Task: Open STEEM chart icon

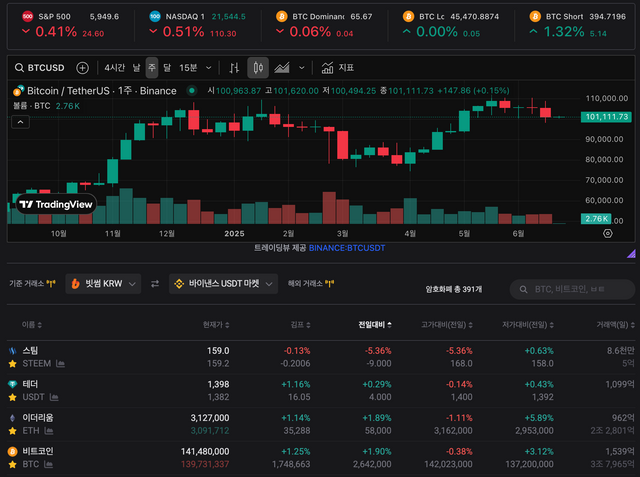Action: point(60,364)
